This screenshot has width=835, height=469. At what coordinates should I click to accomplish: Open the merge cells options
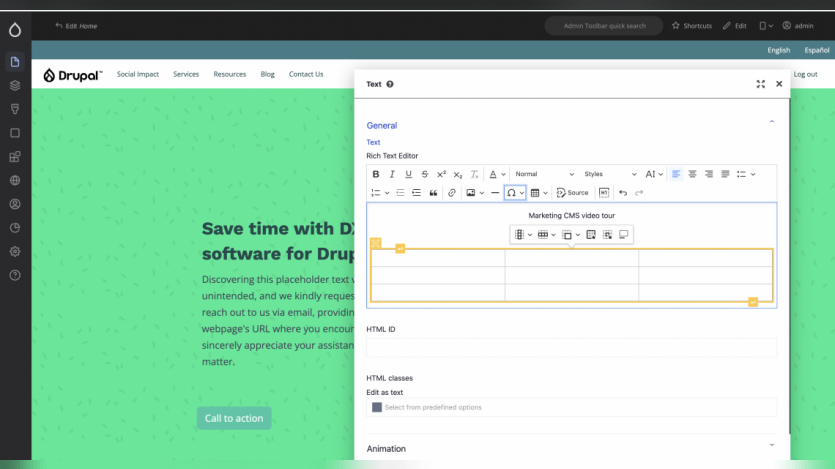pos(571,235)
